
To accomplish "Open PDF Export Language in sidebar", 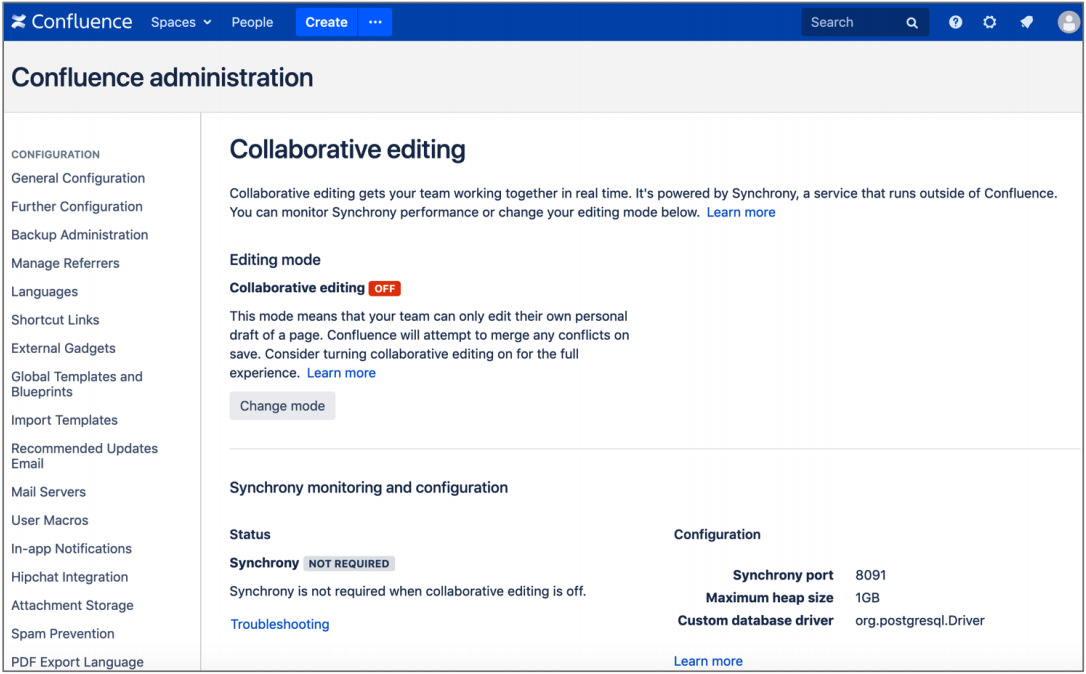I will coord(78,662).
